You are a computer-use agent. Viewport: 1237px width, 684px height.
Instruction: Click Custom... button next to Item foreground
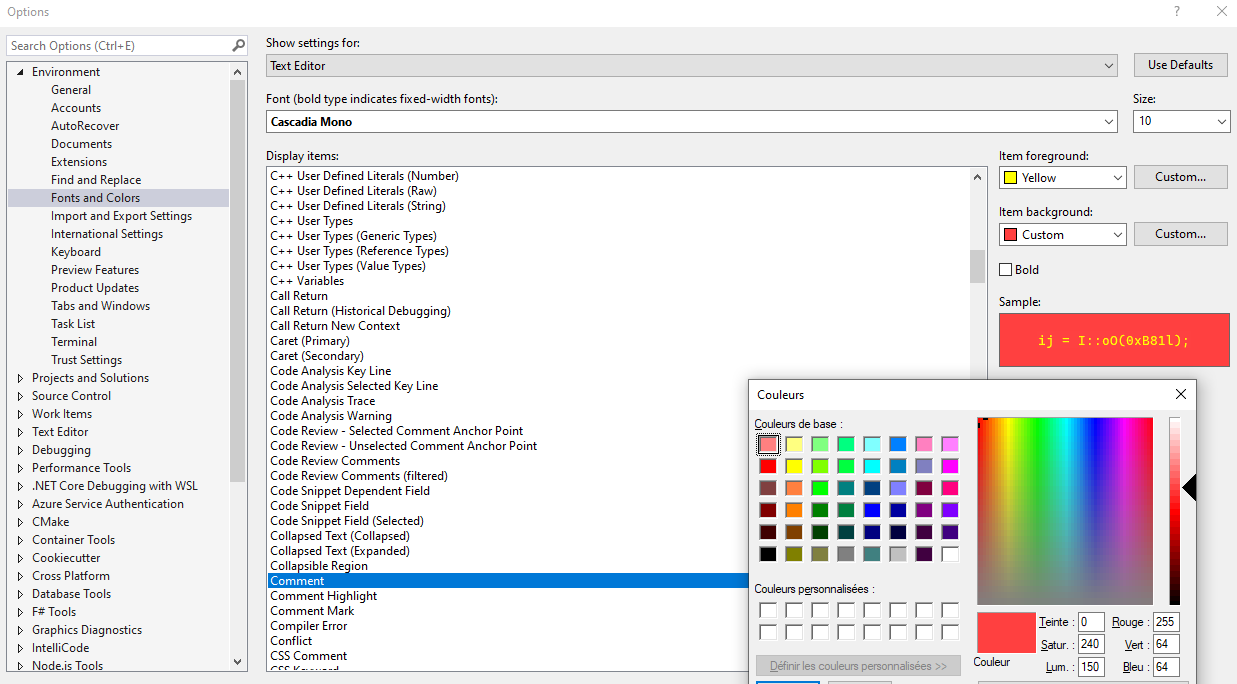pyautogui.click(x=1180, y=177)
